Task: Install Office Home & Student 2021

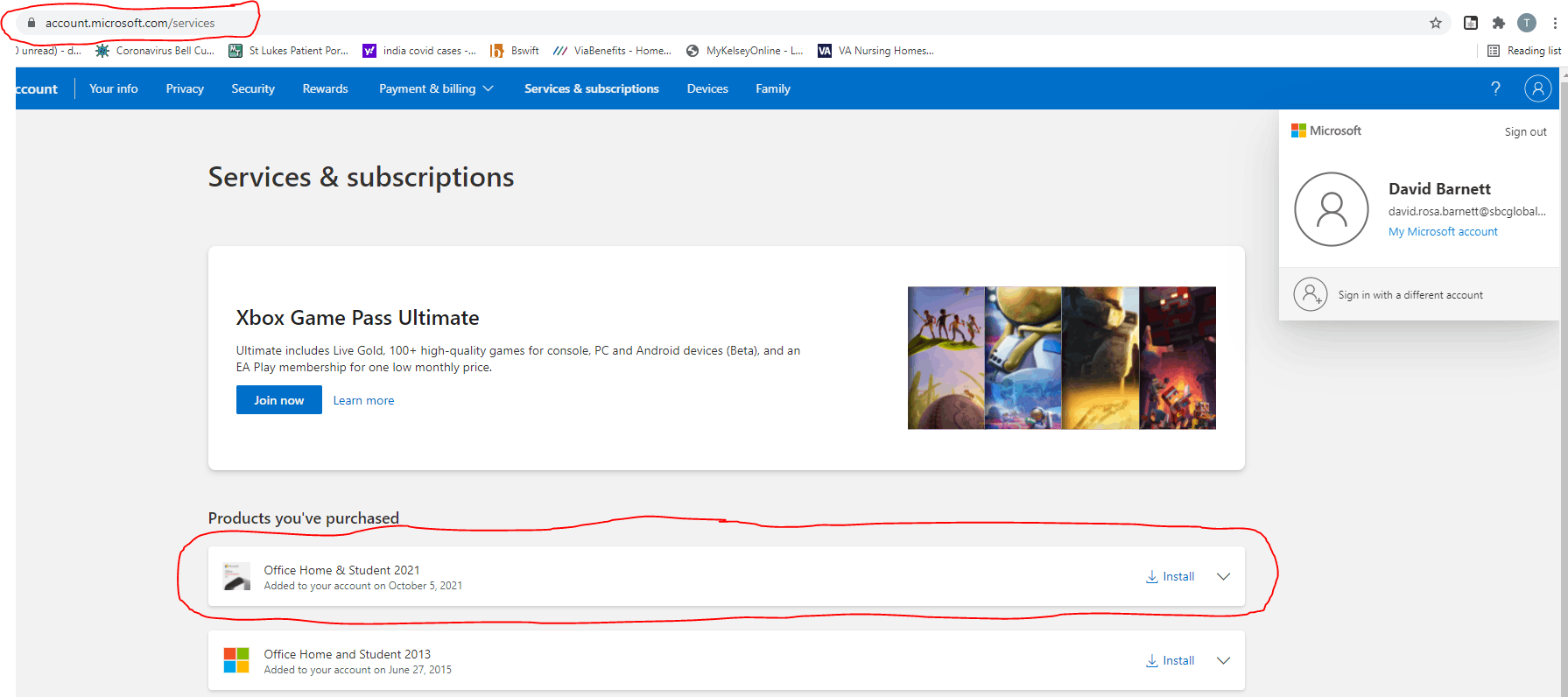Action: [x=1171, y=576]
